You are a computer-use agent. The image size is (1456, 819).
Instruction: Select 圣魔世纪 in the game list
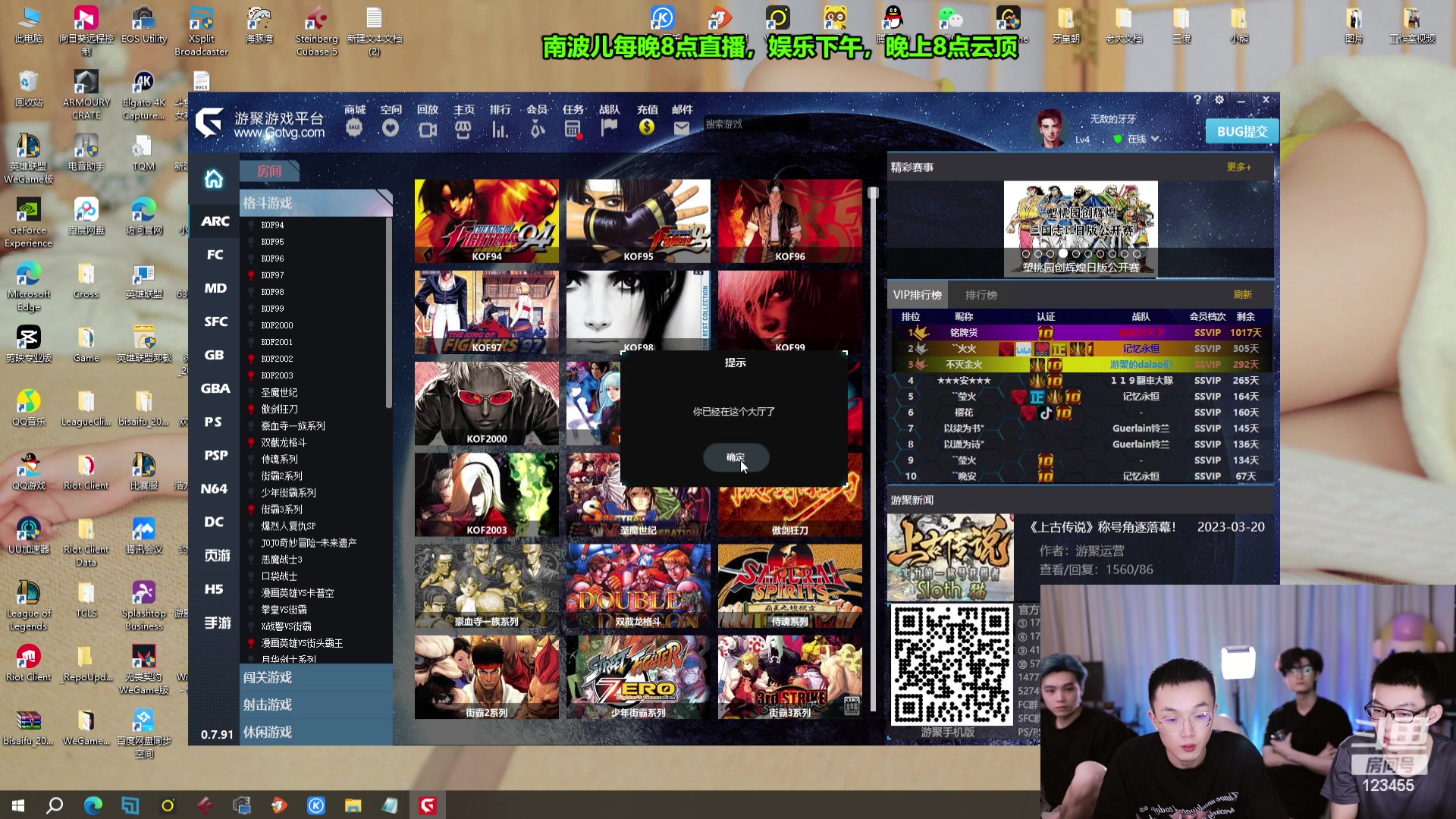(x=279, y=392)
